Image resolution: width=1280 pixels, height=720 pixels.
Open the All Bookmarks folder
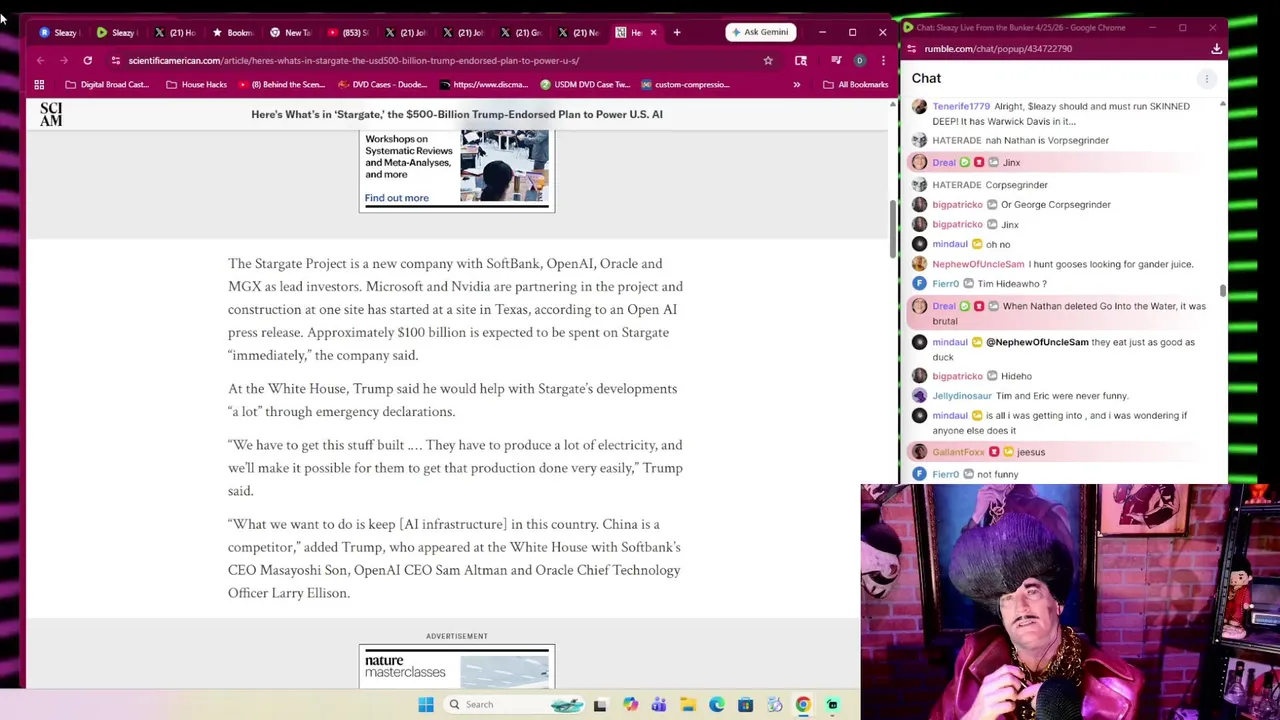[x=856, y=84]
